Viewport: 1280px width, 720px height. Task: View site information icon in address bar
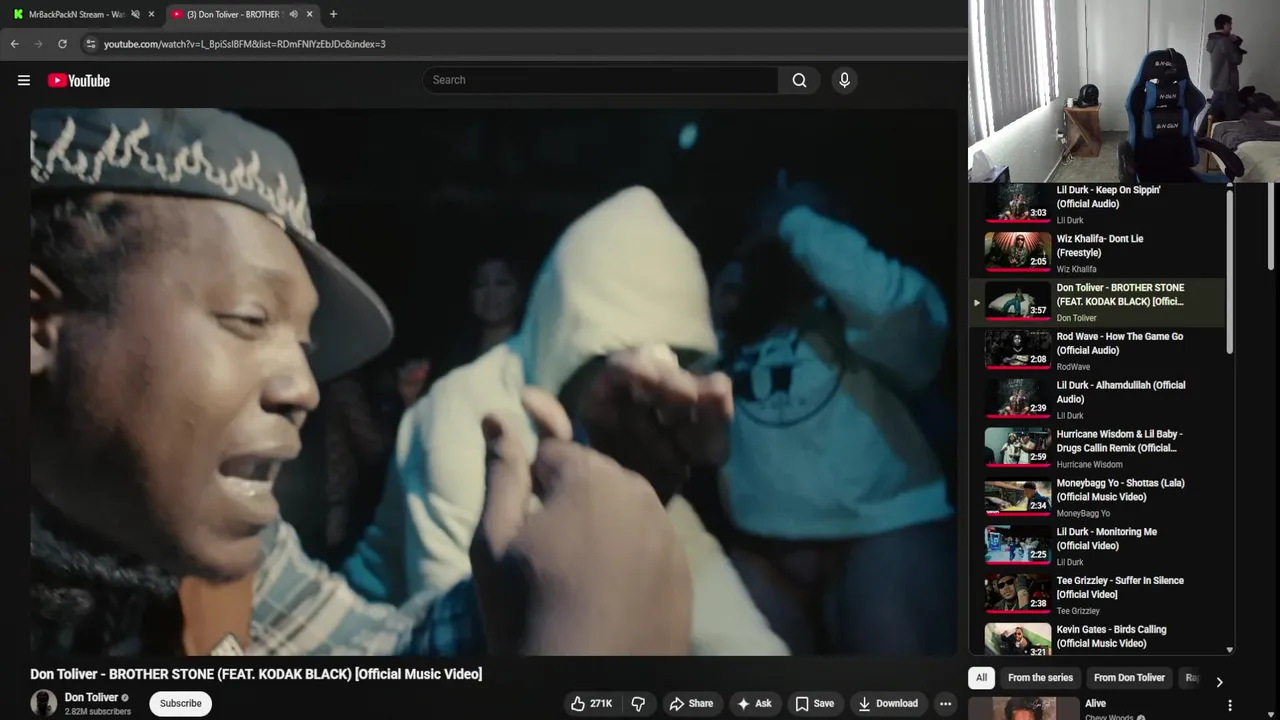(x=90, y=44)
